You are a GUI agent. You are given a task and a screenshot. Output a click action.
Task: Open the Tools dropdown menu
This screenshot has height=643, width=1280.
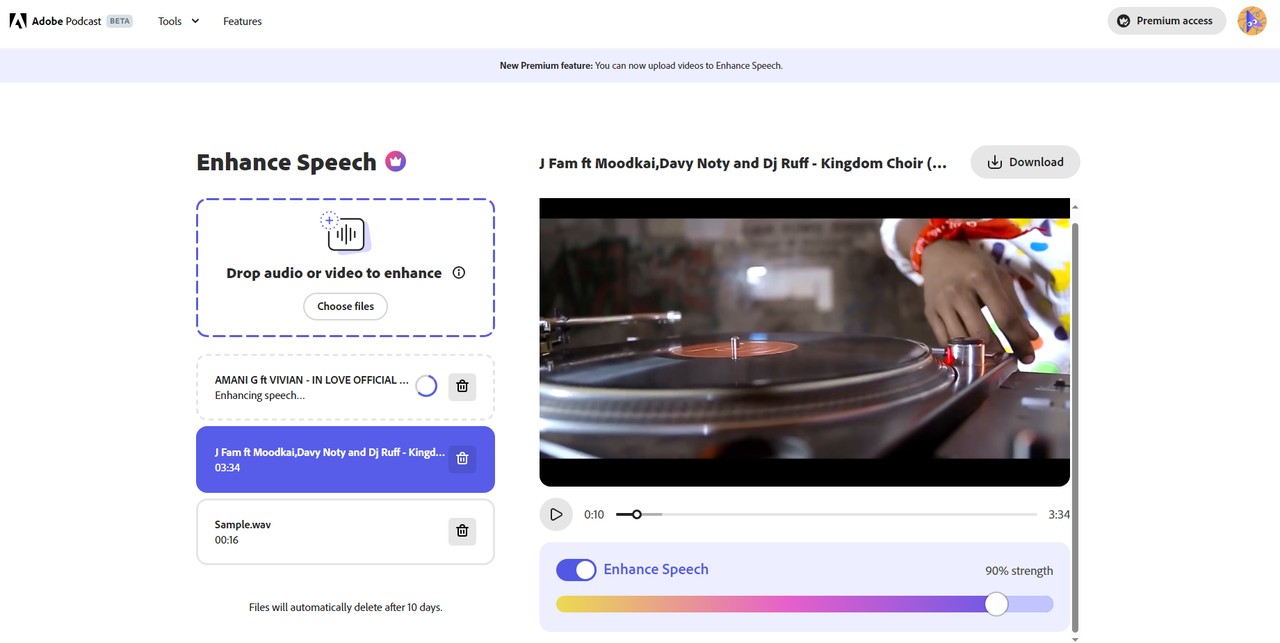coord(179,21)
